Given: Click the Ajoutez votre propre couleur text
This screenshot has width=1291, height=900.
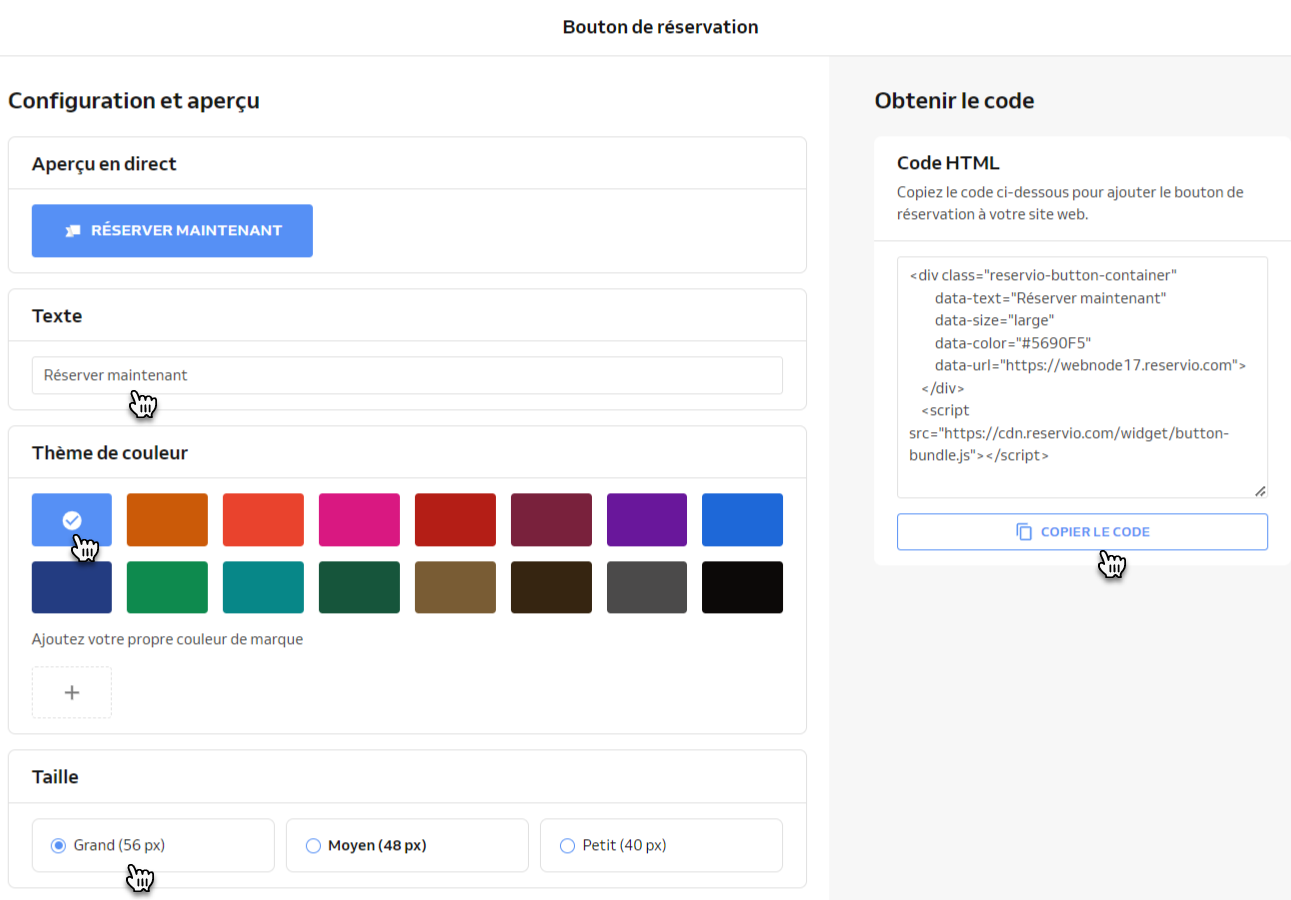Looking at the screenshot, I should click(167, 639).
